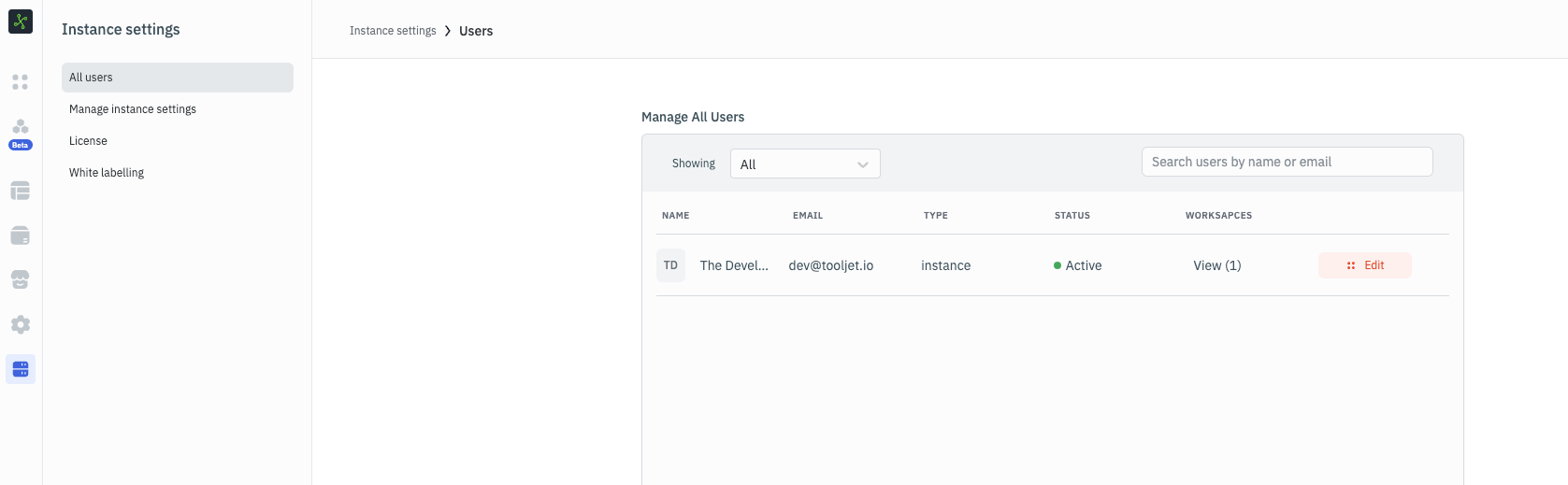Open White labelling settings
This screenshot has width=1568, height=485.
coord(107,173)
